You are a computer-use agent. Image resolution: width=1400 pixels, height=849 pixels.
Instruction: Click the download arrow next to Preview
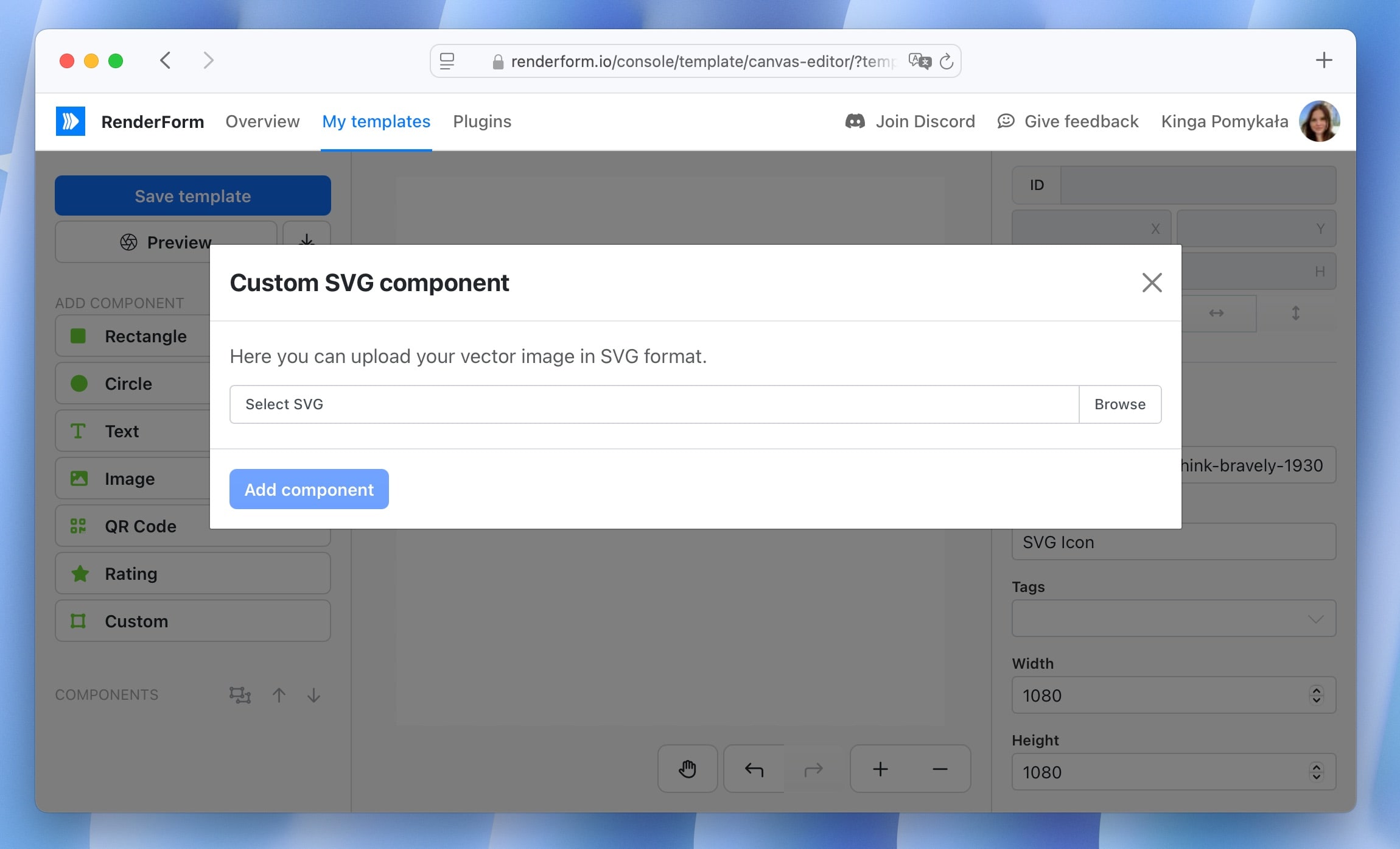pos(307,239)
